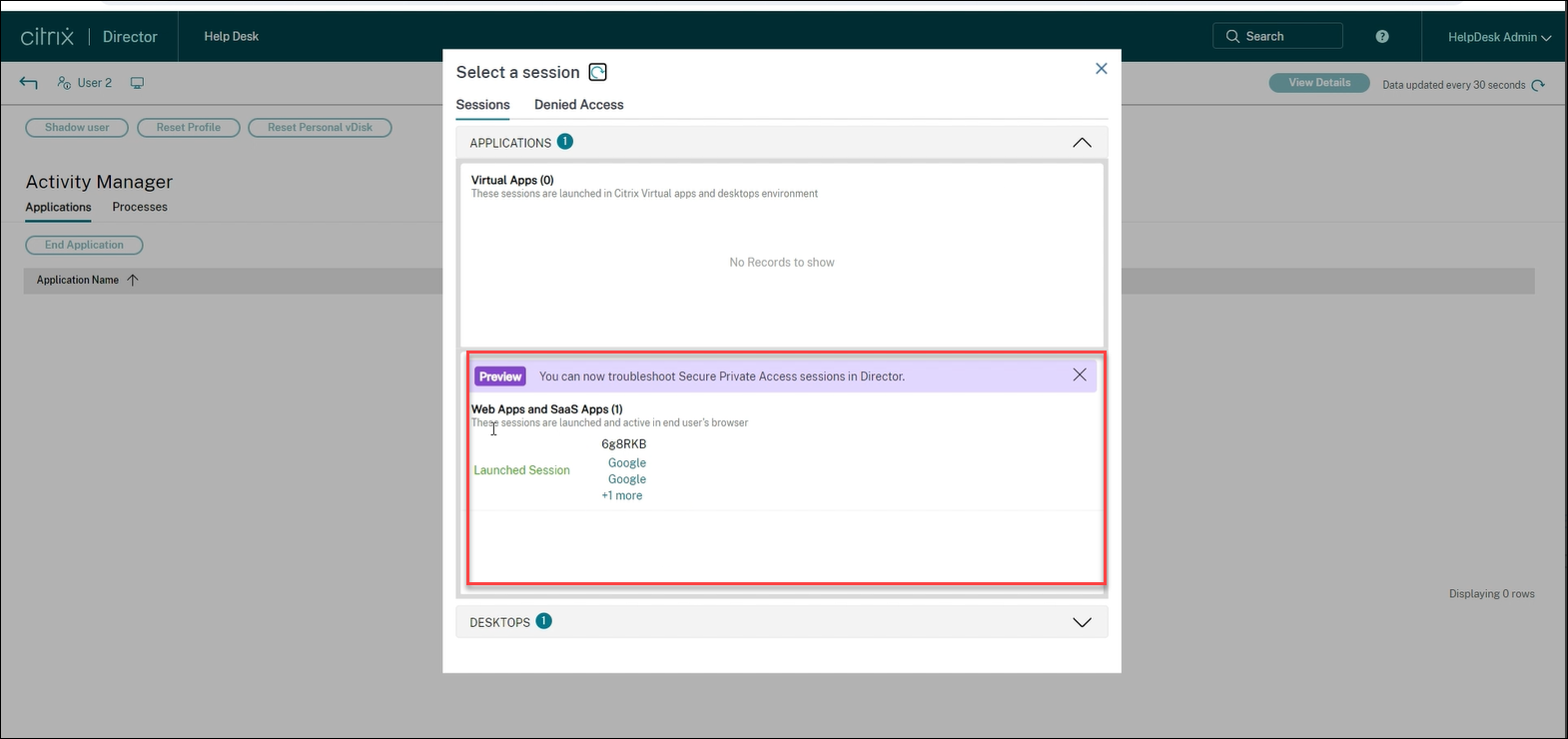Screen dimensions: 1568x739
Task: Click the Reset Personal vDisk button
Action: 320,128
